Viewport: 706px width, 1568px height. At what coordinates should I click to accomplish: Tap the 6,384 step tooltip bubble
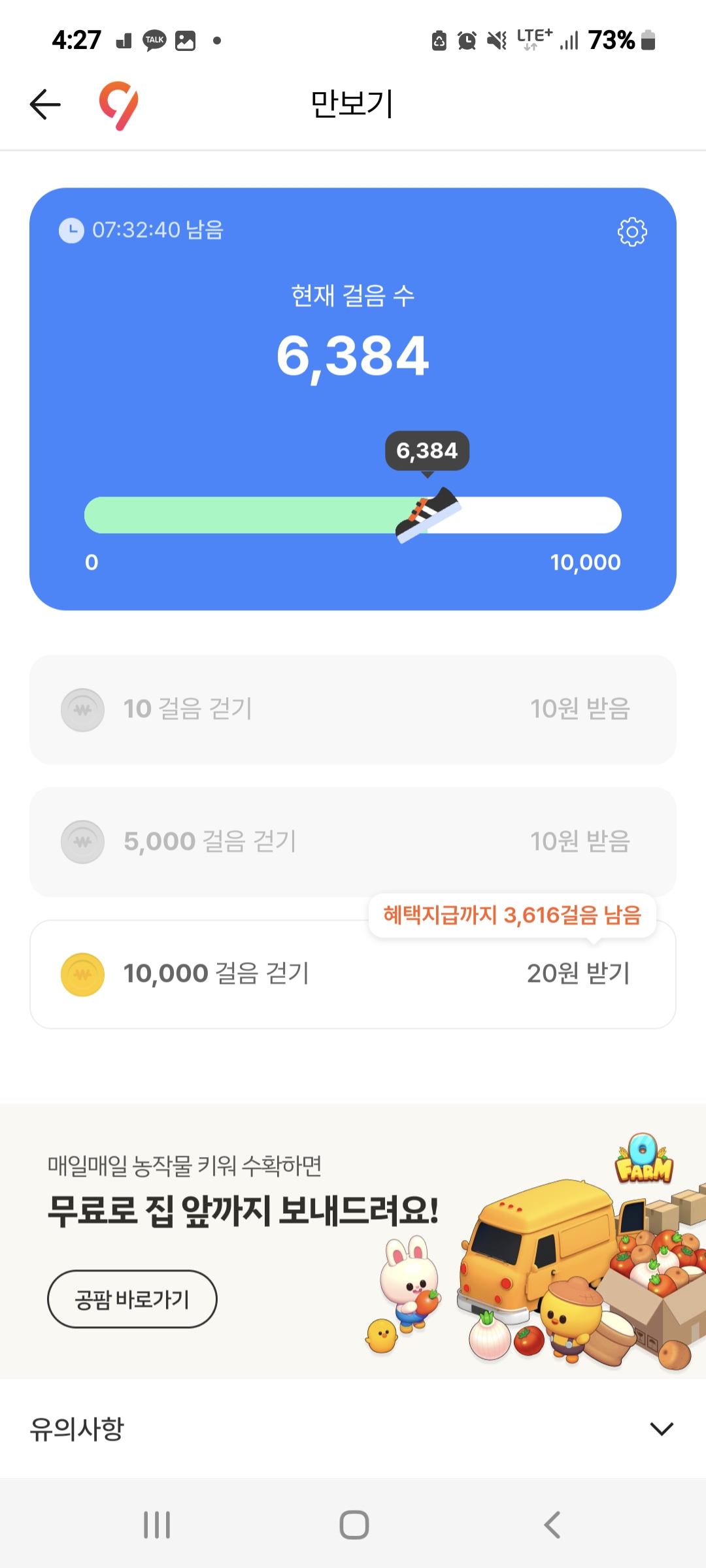tap(427, 451)
